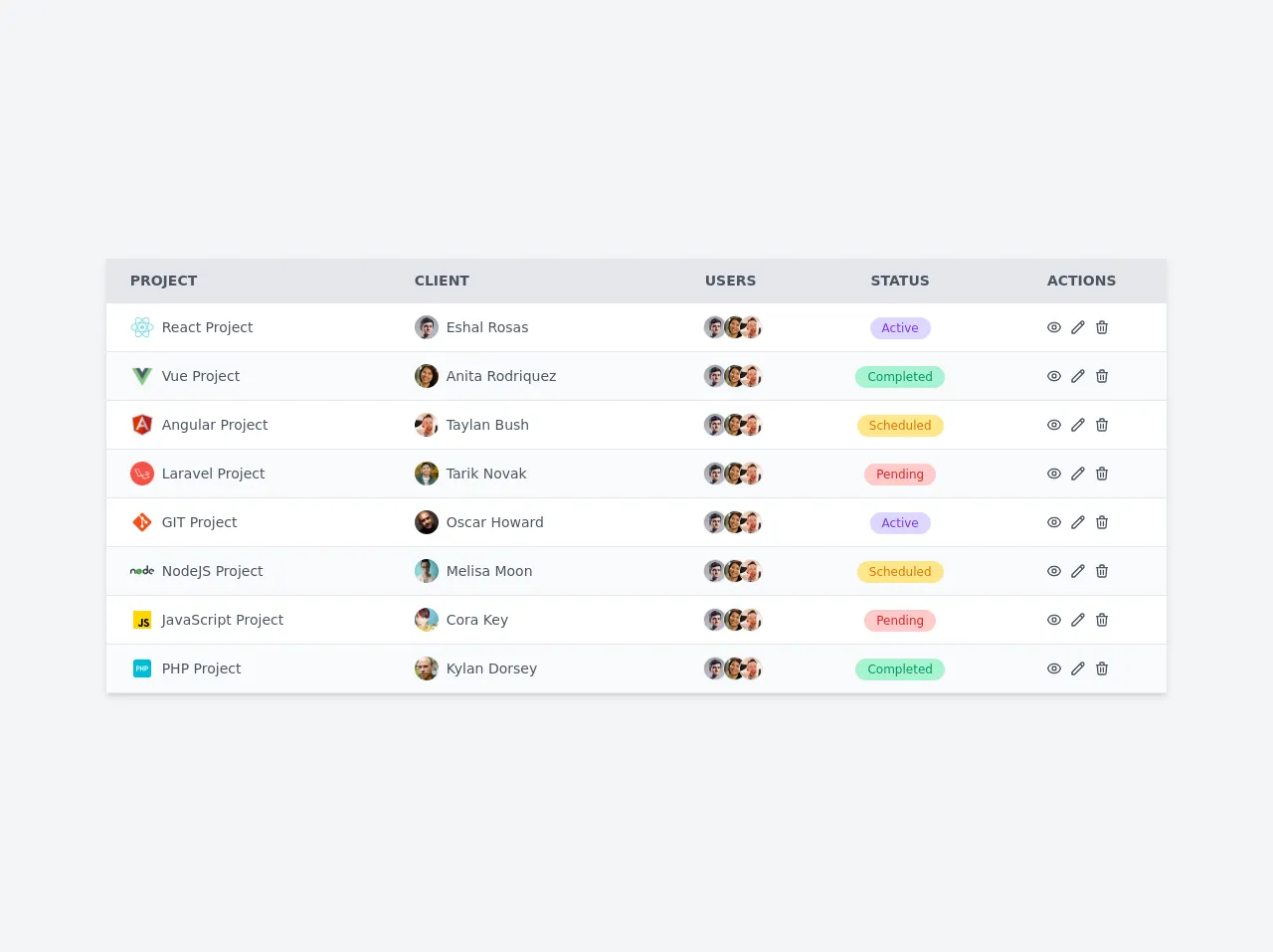Click the Angular Project logo icon
The width and height of the screenshot is (1273, 952).
point(142,425)
